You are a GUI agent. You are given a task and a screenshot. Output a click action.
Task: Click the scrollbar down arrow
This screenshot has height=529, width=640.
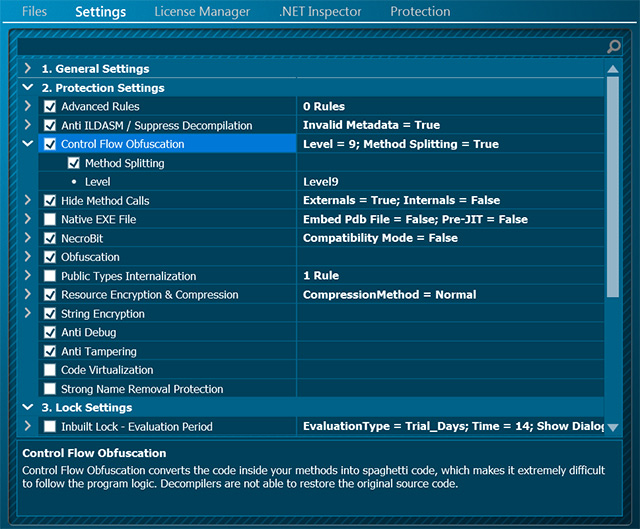[613, 427]
